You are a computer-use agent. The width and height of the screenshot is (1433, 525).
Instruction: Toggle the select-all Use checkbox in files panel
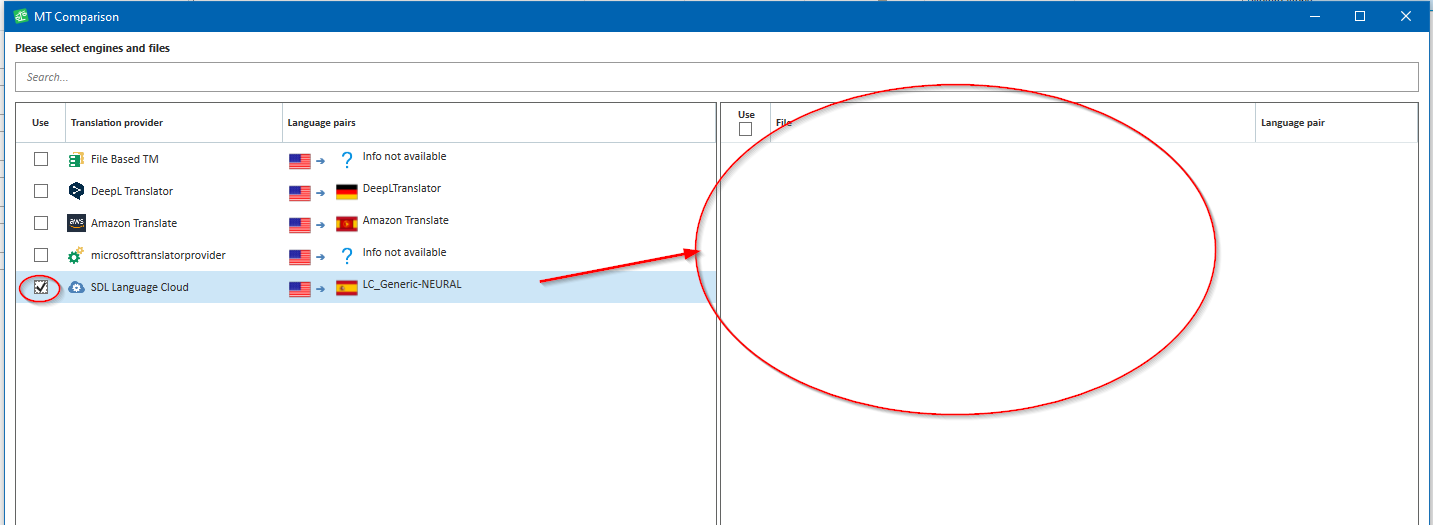coord(745,129)
